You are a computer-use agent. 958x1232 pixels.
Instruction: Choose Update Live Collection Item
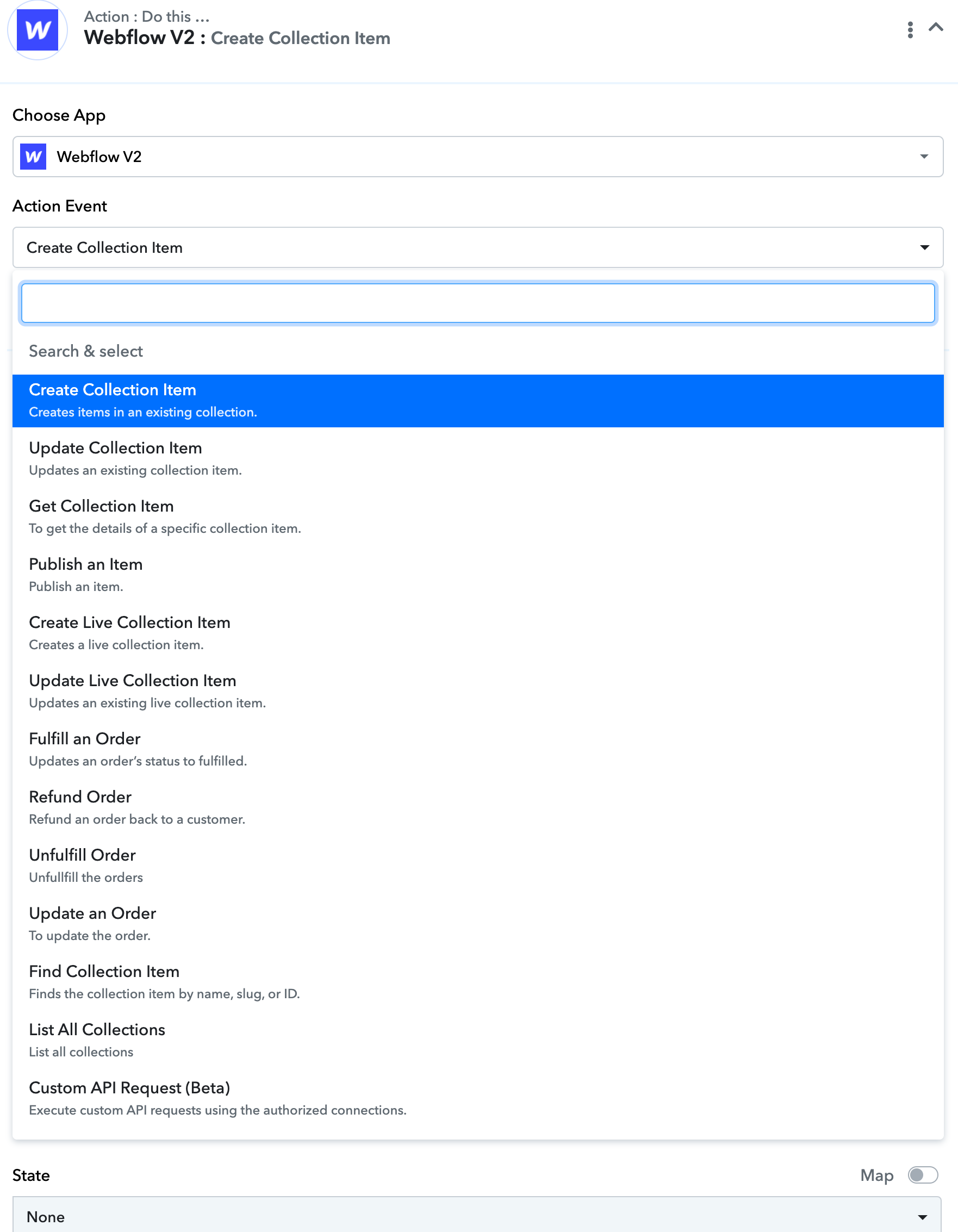pos(478,691)
